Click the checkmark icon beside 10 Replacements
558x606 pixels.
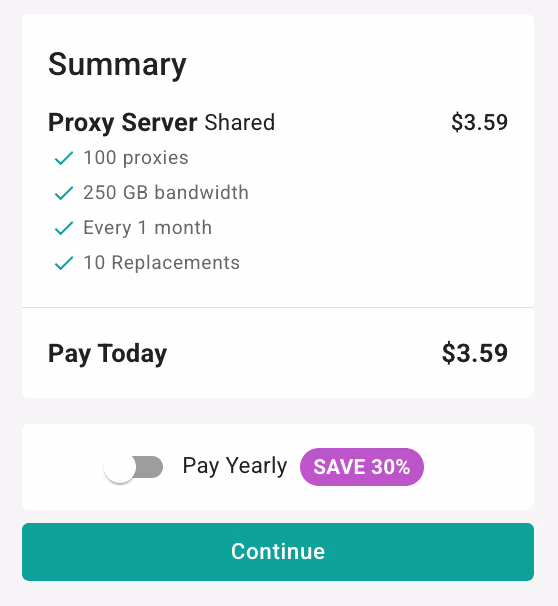(64, 263)
